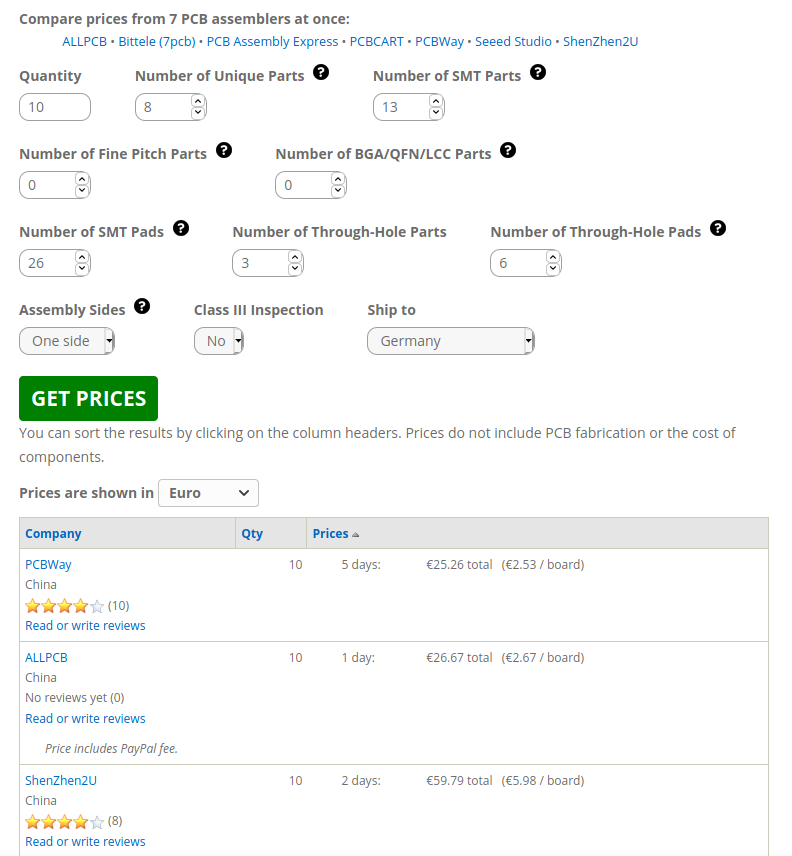
Task: Click PCBWay star rating icons
Action: pyautogui.click(x=65, y=605)
